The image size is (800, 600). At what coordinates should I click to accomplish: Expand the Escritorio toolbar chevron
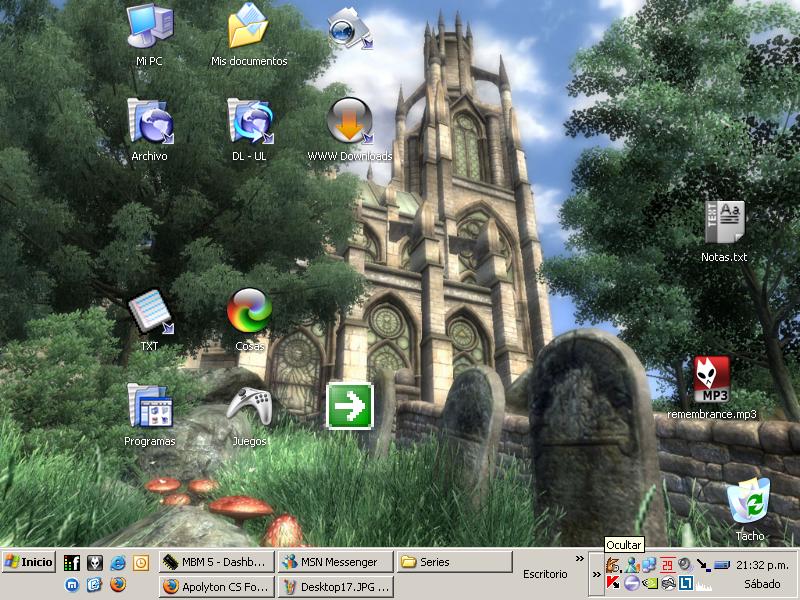(x=580, y=559)
